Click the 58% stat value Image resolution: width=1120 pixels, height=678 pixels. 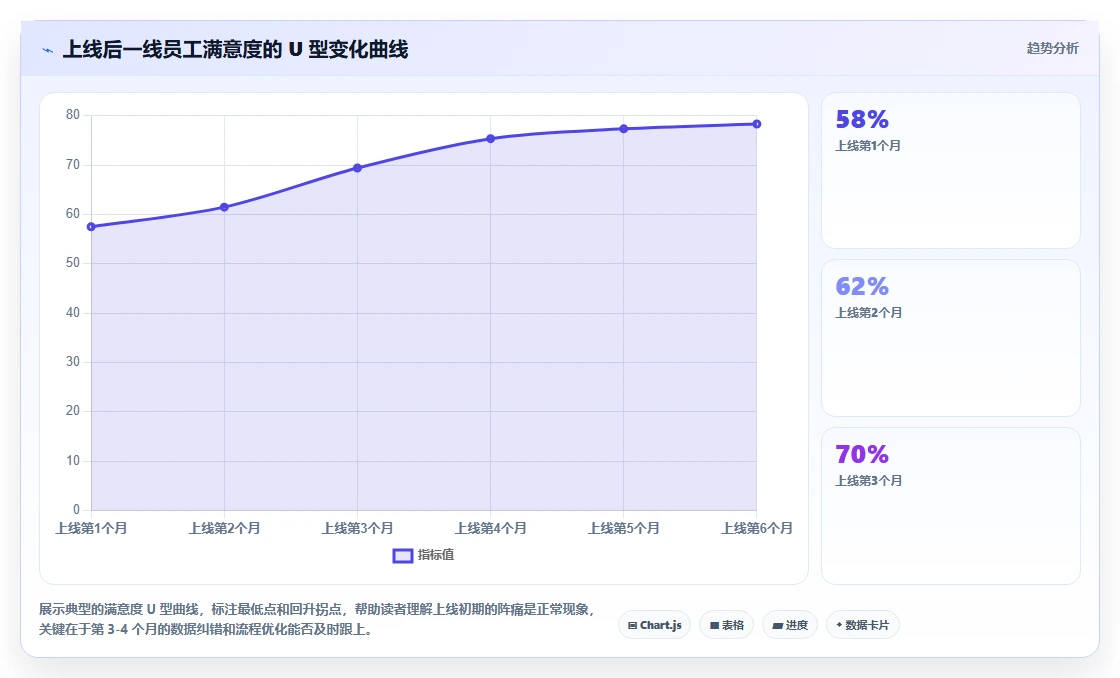tap(862, 119)
